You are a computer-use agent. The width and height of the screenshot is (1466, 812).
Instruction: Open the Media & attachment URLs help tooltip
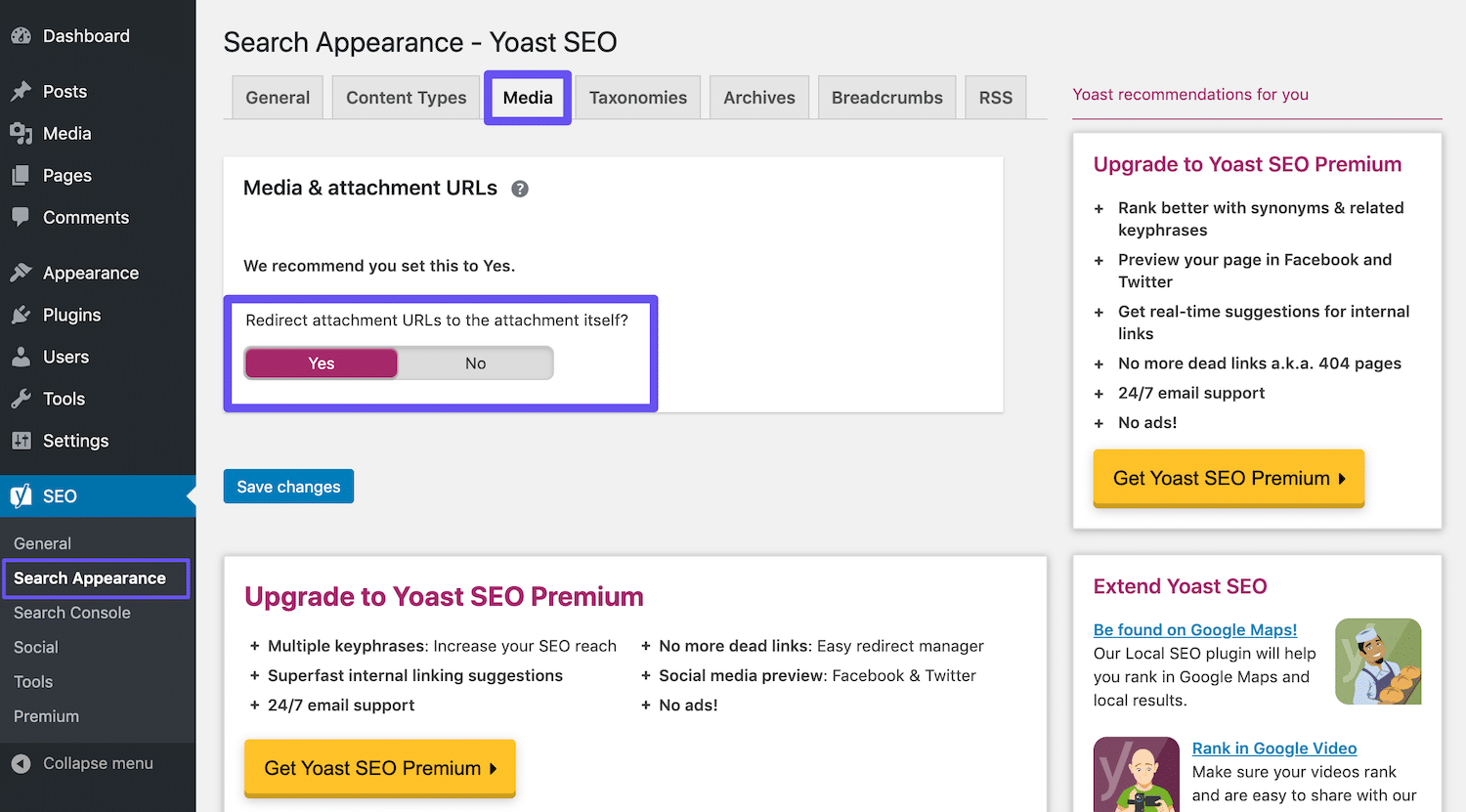tap(519, 188)
